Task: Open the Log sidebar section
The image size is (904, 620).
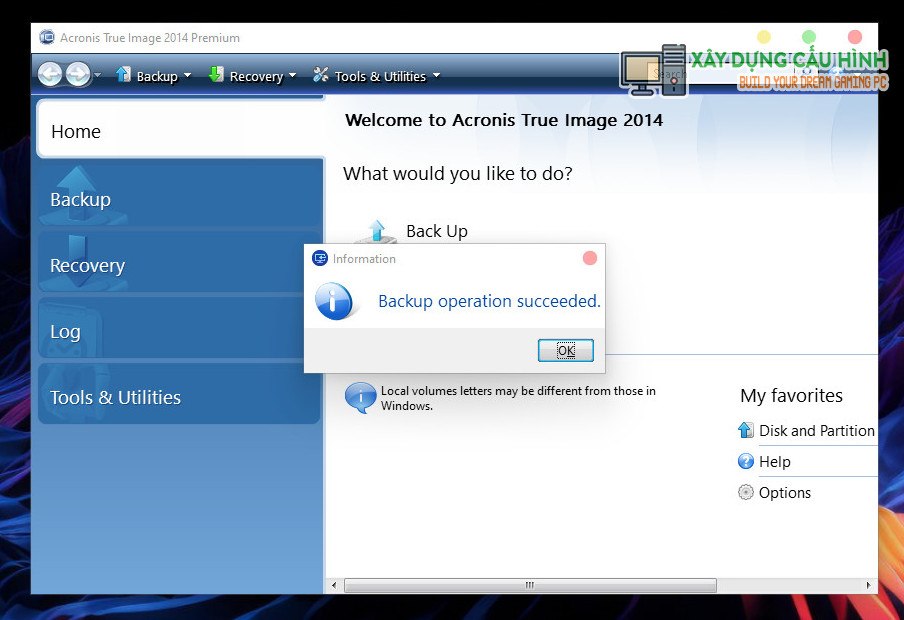Action: click(x=180, y=331)
